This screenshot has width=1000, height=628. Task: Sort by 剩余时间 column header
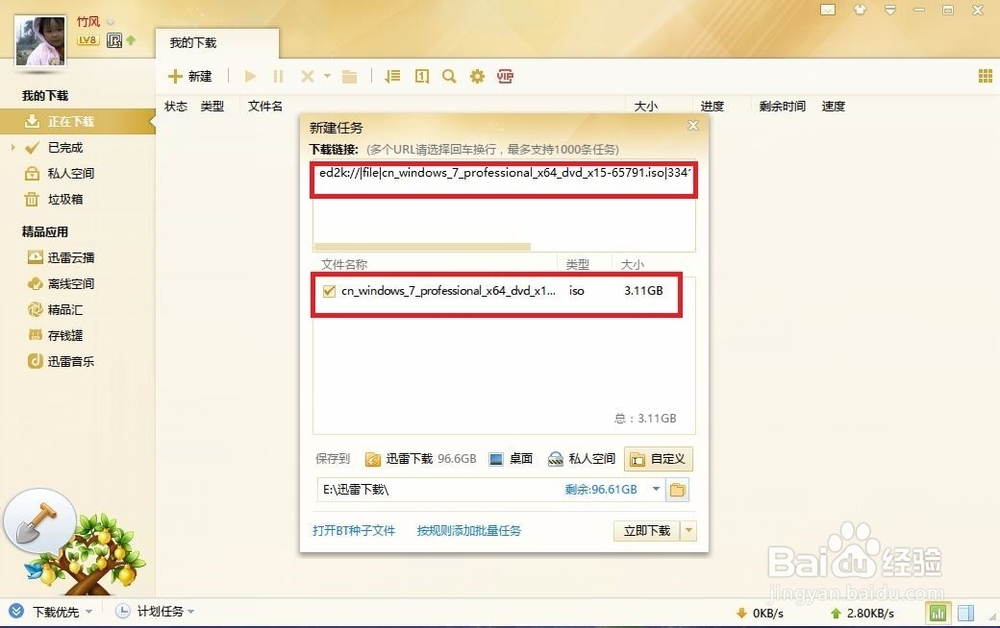click(x=782, y=106)
